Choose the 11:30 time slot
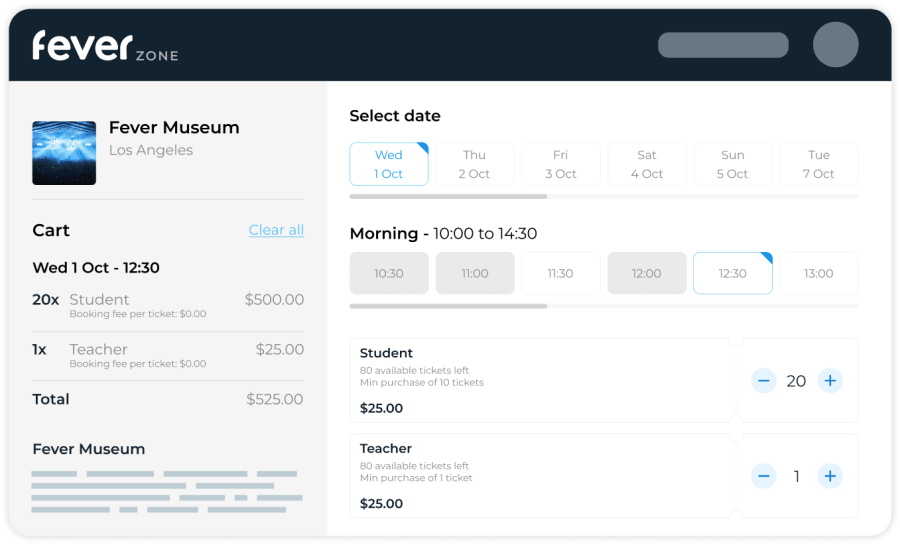Image resolution: width=900 pixels, height=545 pixels. pos(561,273)
